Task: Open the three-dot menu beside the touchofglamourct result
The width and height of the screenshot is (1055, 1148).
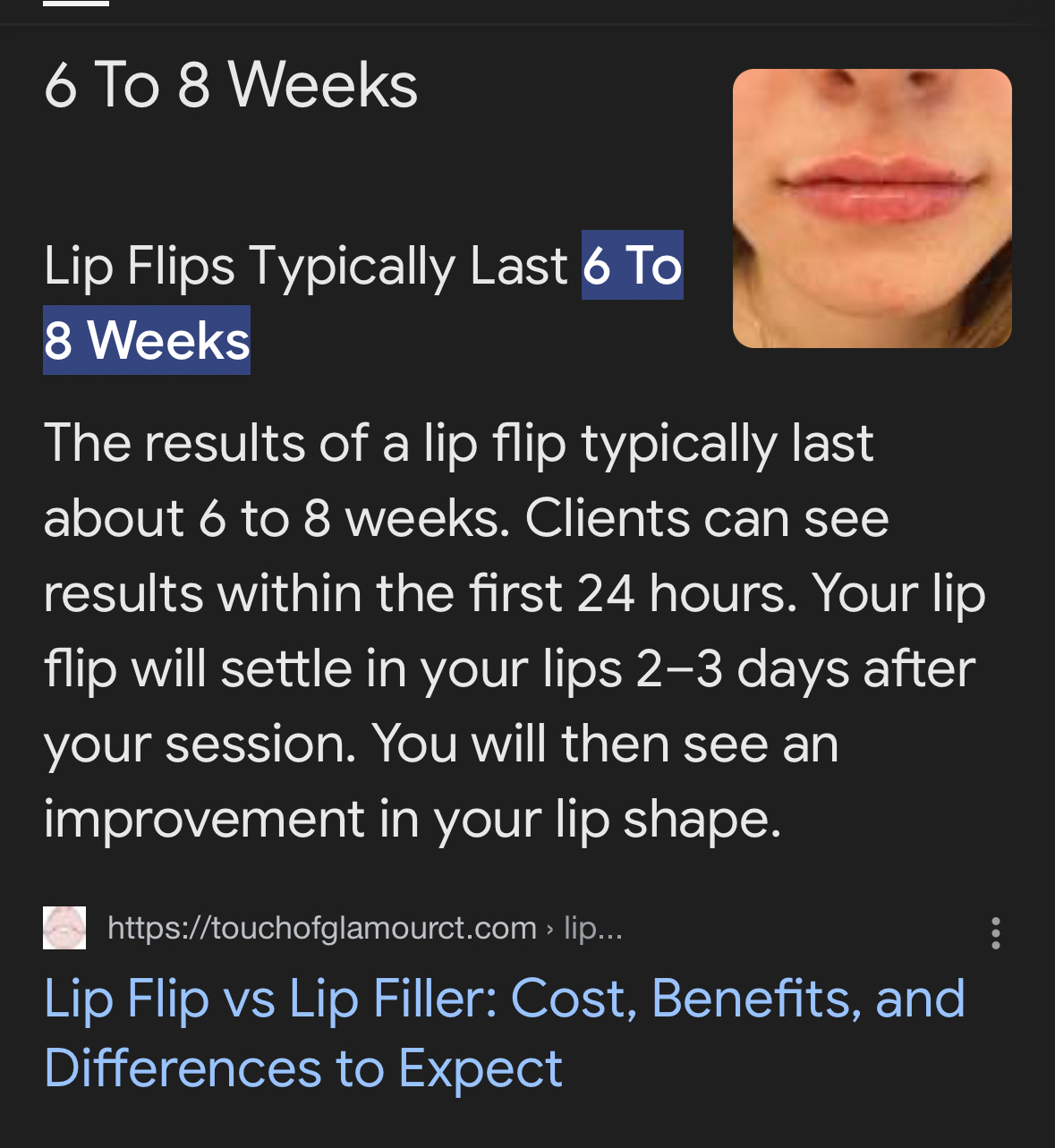Action: pyautogui.click(x=995, y=932)
